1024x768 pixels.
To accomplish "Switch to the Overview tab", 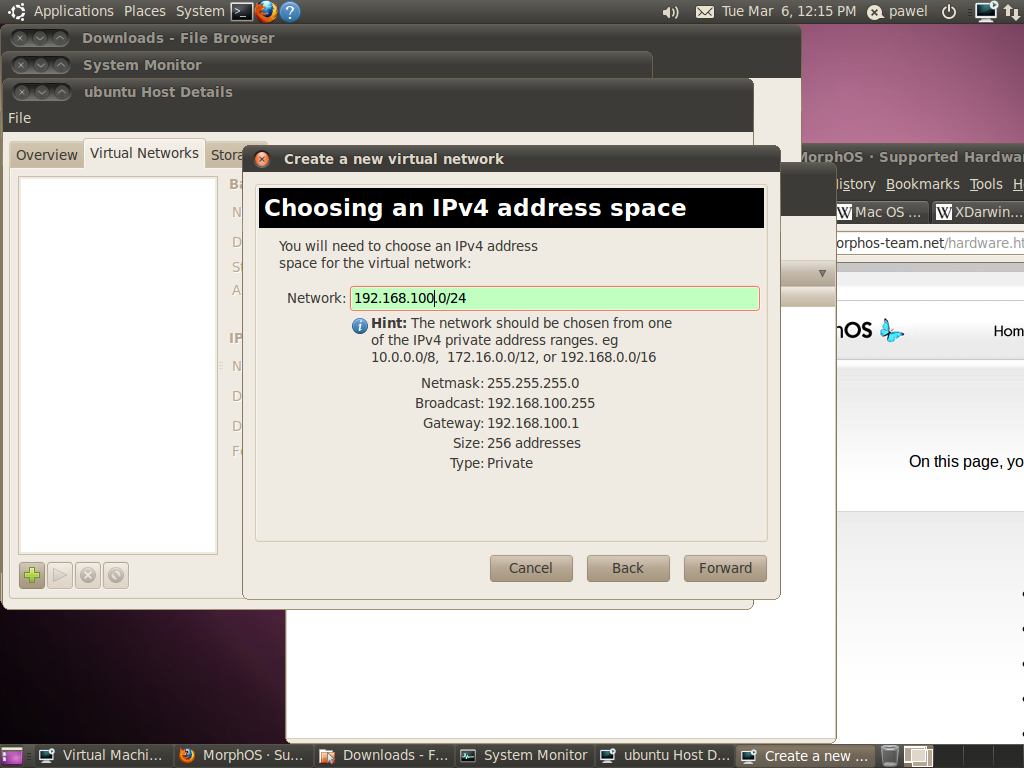I will tap(46, 155).
